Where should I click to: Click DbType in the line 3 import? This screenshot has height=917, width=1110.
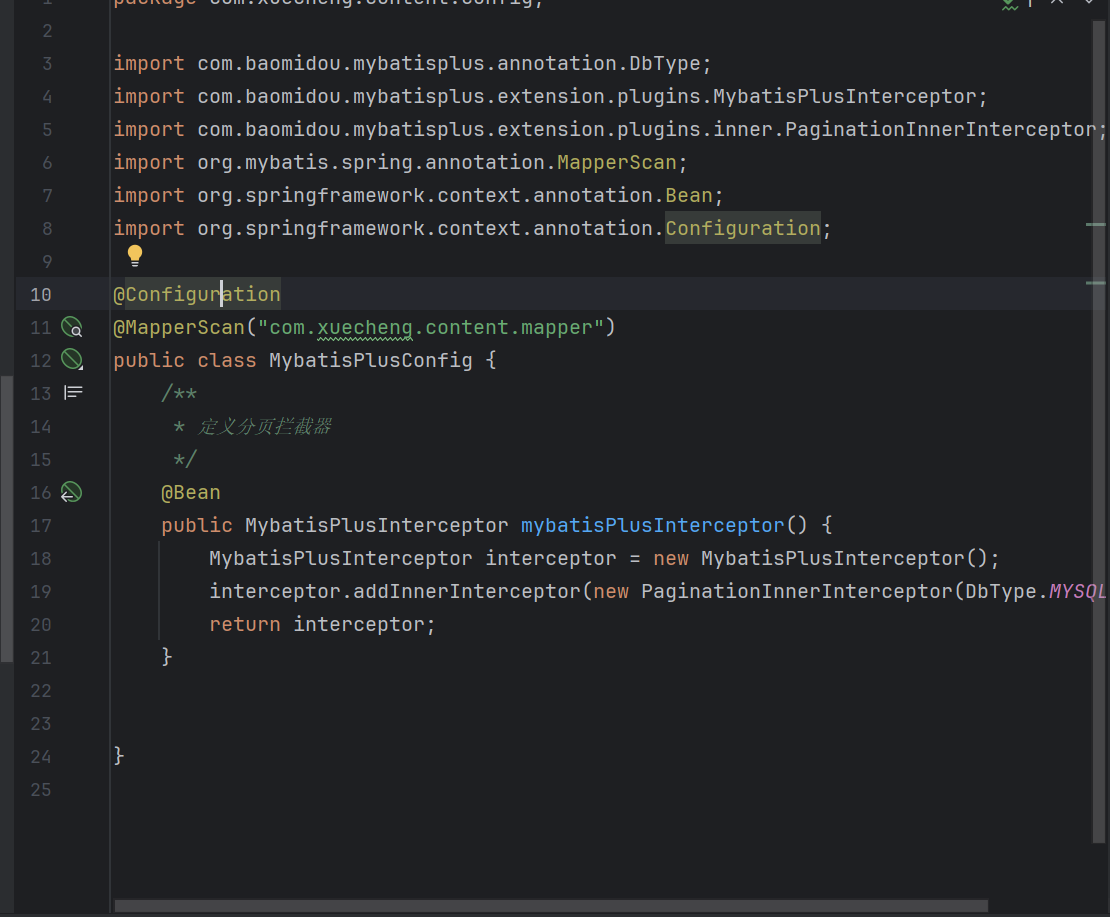[x=665, y=63]
